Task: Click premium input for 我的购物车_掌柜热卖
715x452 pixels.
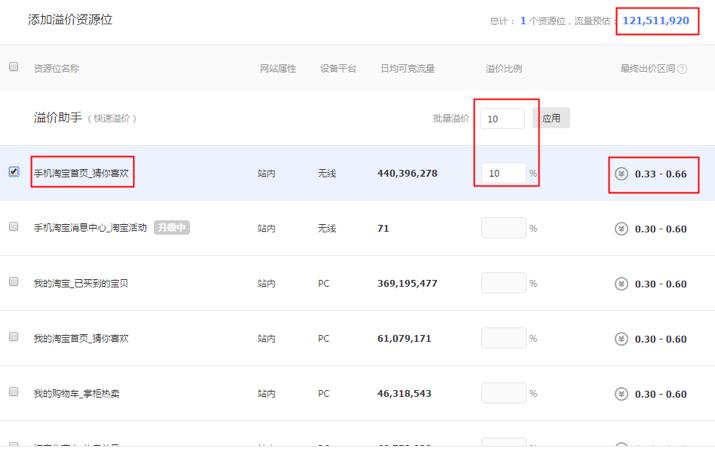Action: pos(502,393)
